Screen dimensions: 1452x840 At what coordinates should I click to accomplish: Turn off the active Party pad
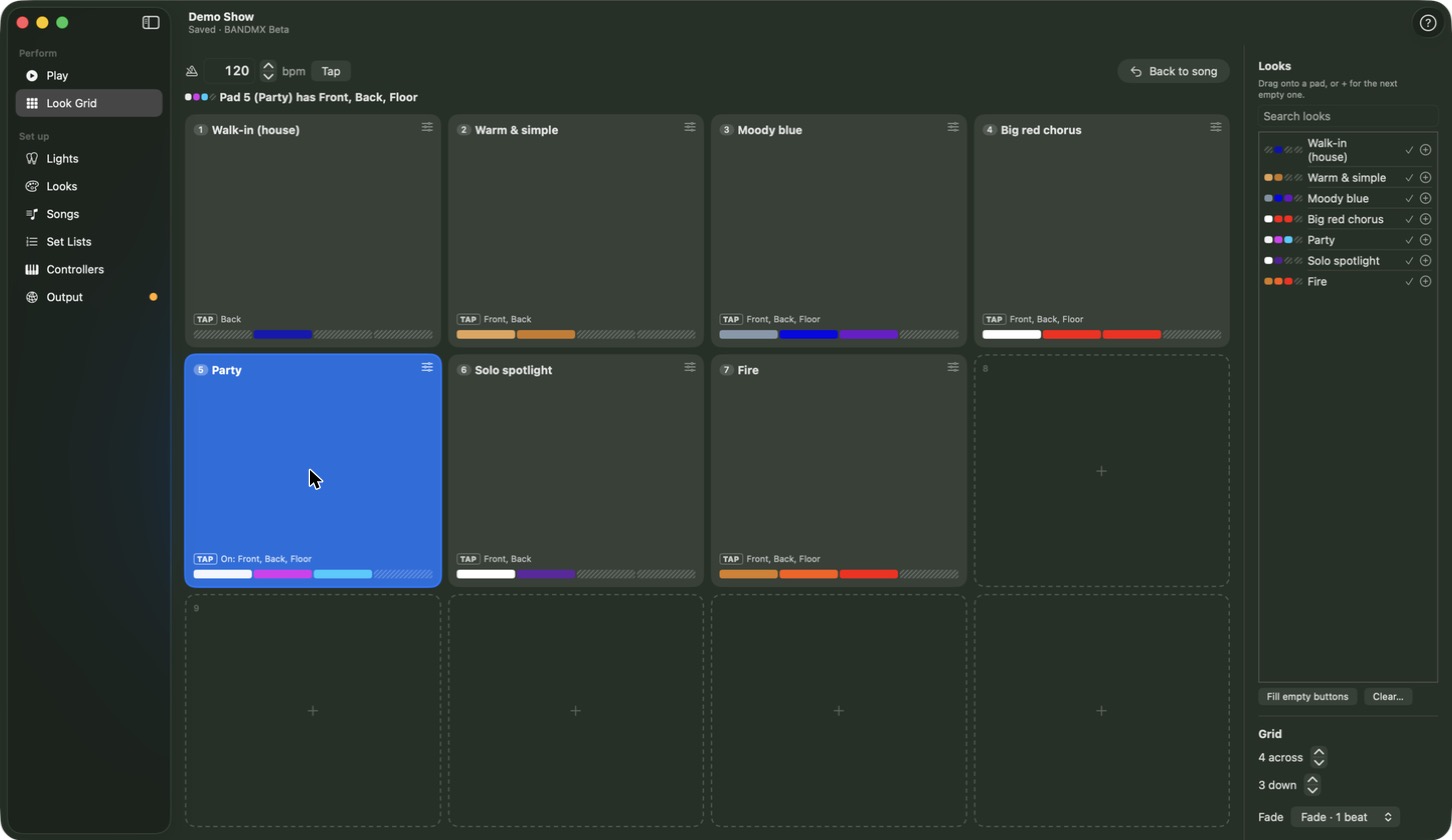[313, 470]
